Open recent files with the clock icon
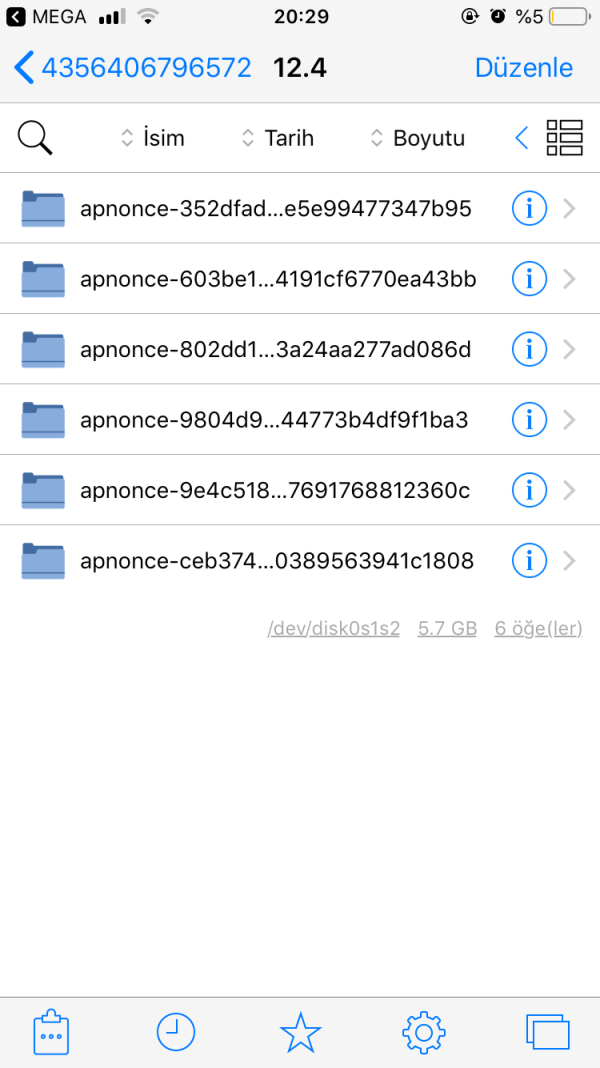The height and width of the screenshot is (1068, 600). tap(175, 1032)
